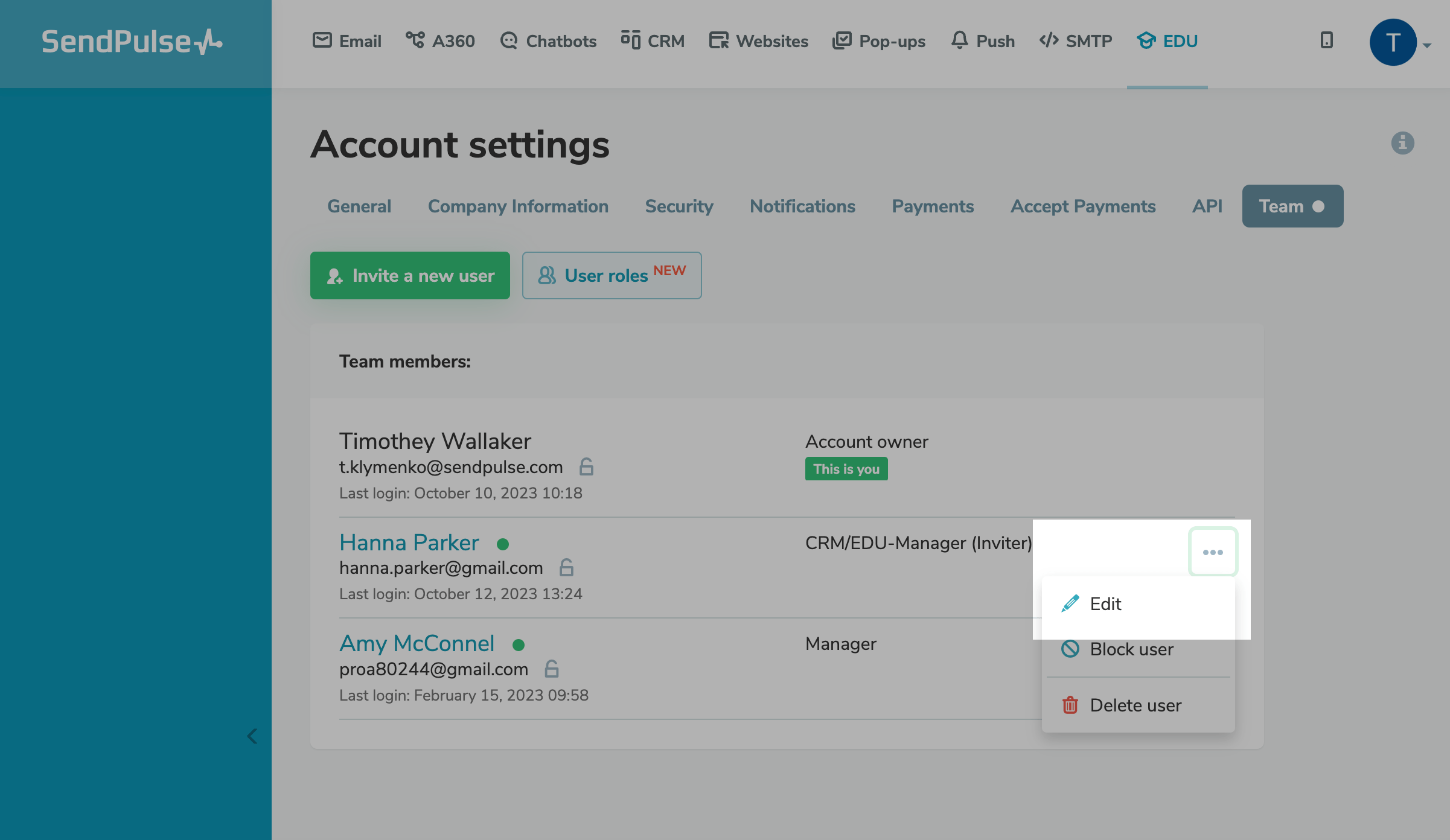Click the Invite a new user button
The height and width of the screenshot is (840, 1450).
click(x=410, y=276)
